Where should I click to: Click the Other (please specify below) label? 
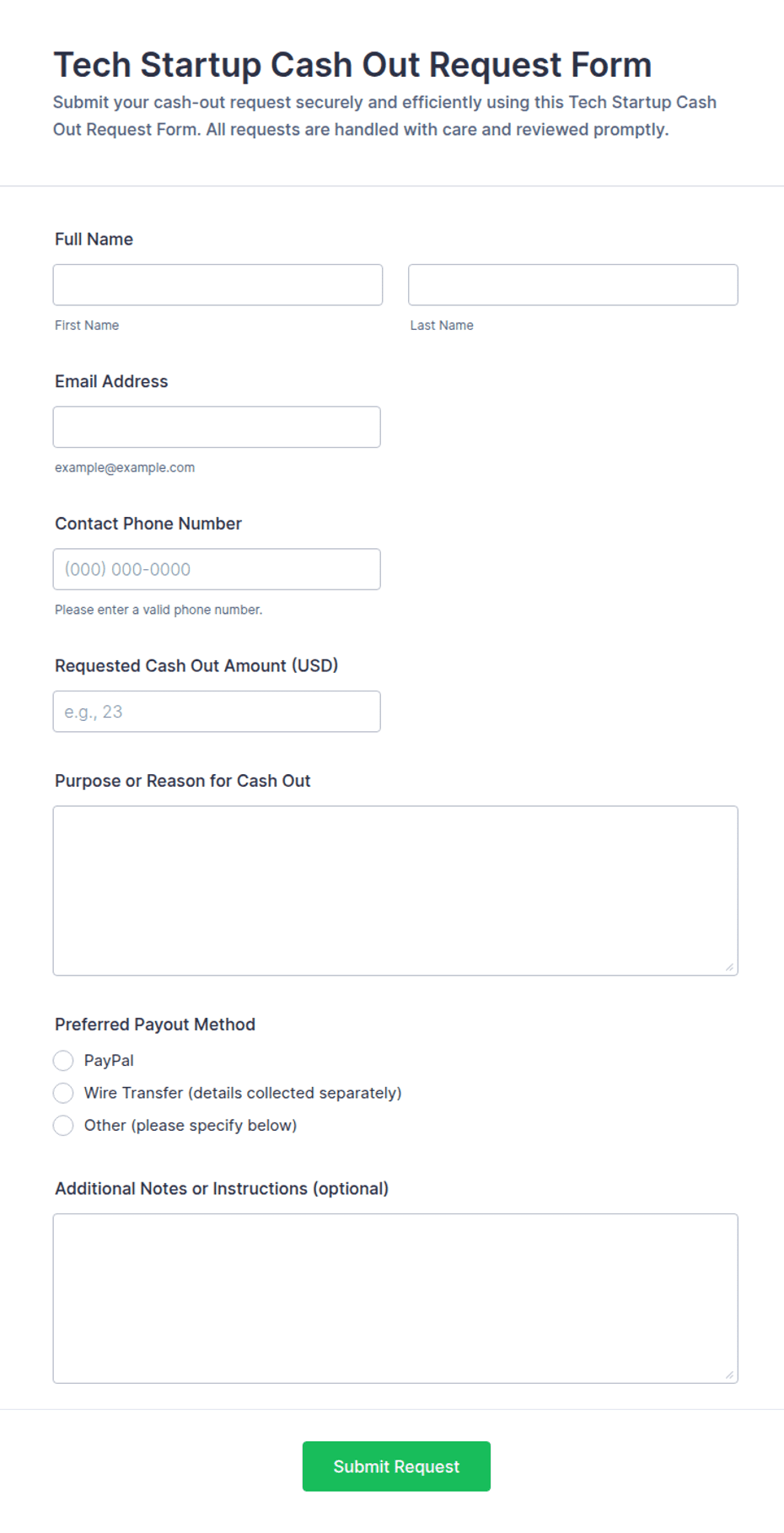click(191, 1126)
